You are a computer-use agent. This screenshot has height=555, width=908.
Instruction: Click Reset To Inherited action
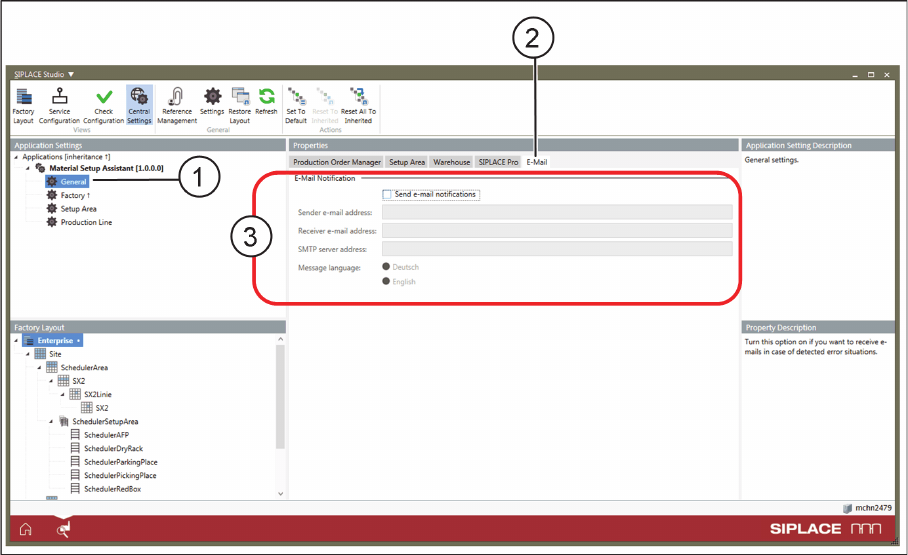(x=325, y=105)
